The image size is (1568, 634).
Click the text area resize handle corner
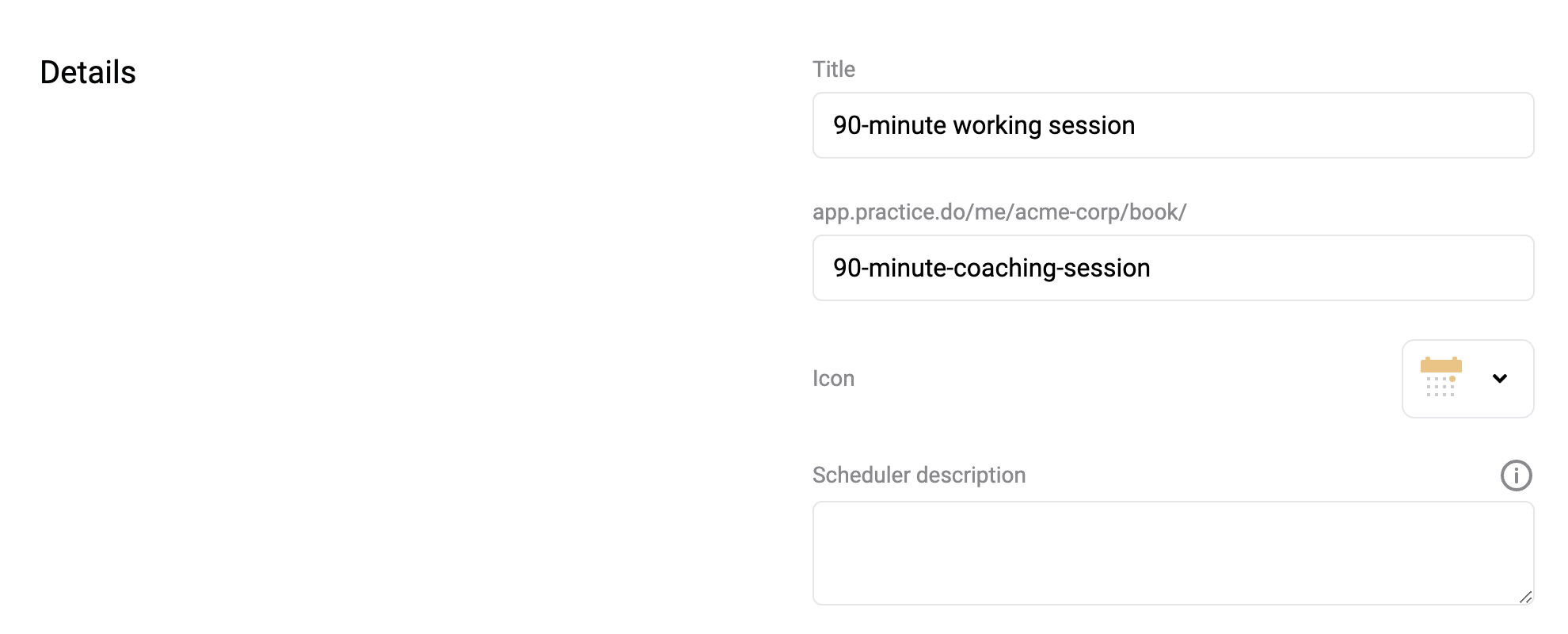[x=1525, y=597]
